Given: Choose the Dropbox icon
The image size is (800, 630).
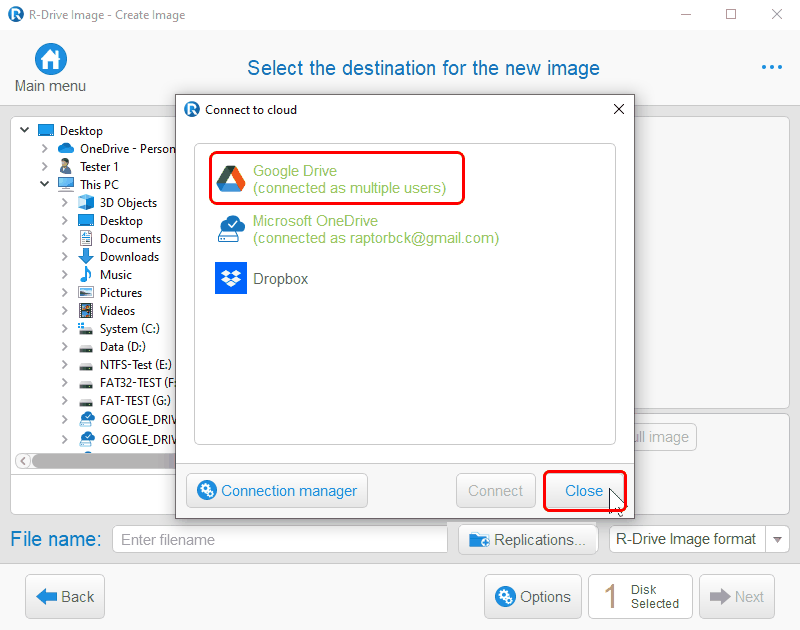Looking at the screenshot, I should pos(231,278).
